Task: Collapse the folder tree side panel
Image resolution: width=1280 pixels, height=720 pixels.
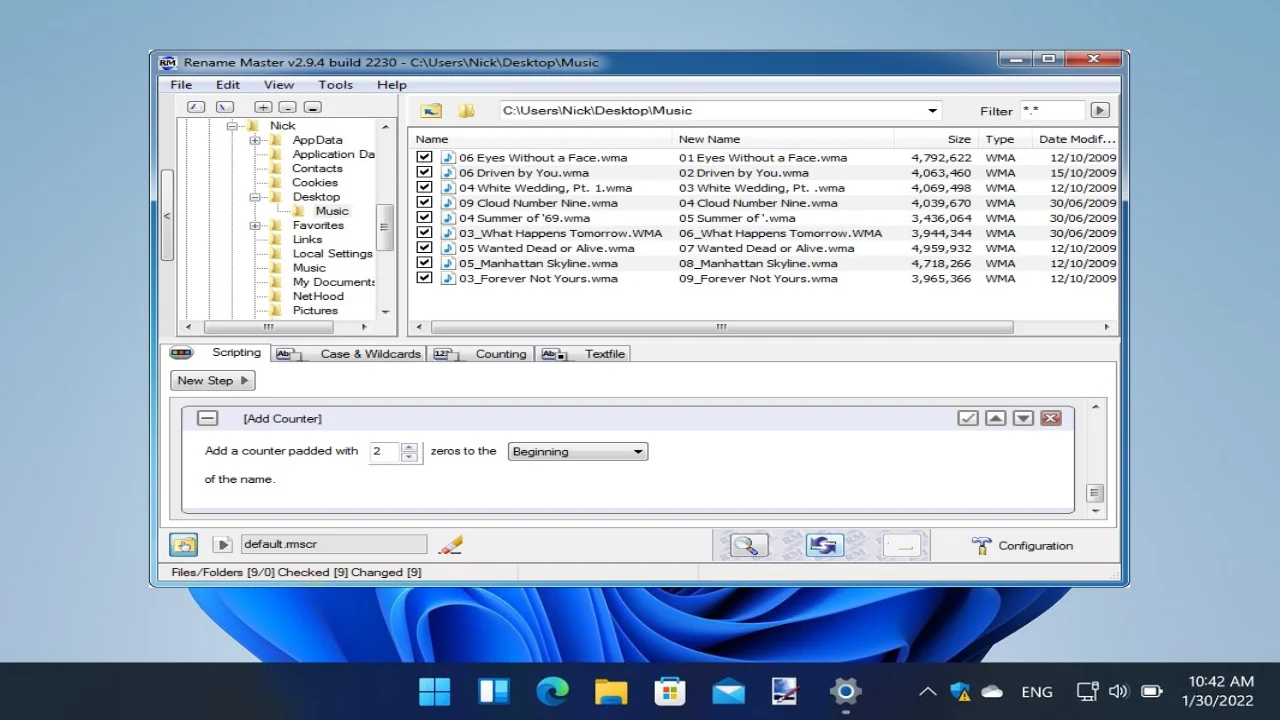Action: click(x=167, y=216)
